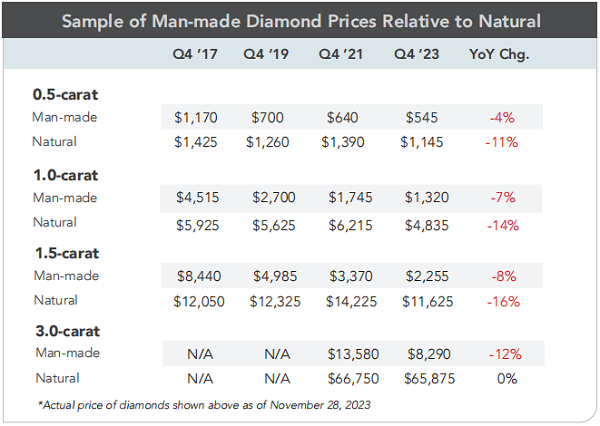Select the $1,170 man-made 0.5-carat price

(x=196, y=118)
